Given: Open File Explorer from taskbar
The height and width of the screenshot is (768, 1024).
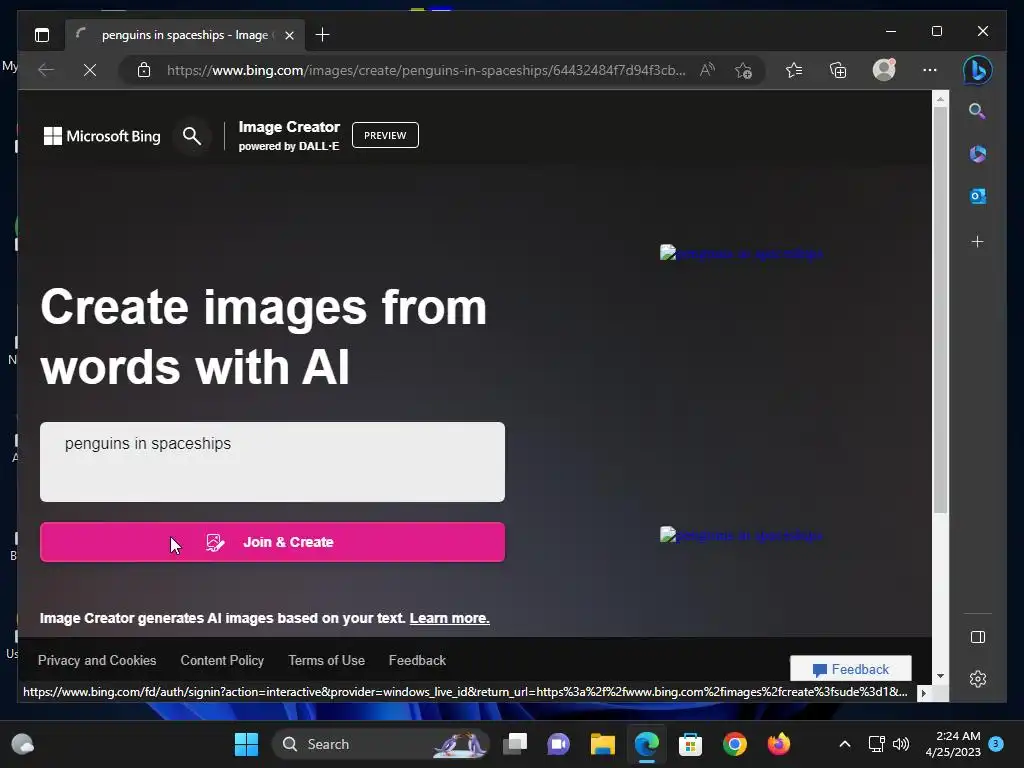Looking at the screenshot, I should click(603, 744).
